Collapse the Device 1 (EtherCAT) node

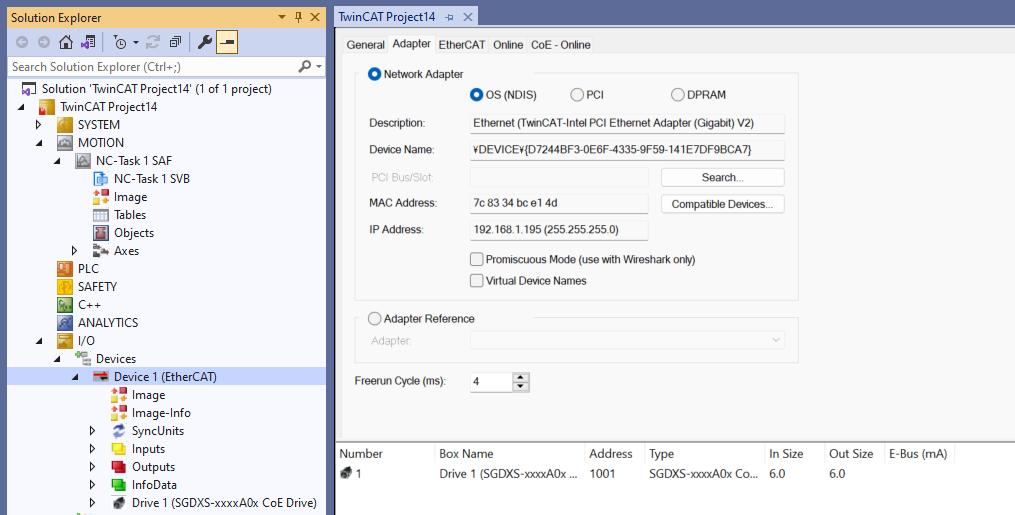click(75, 377)
